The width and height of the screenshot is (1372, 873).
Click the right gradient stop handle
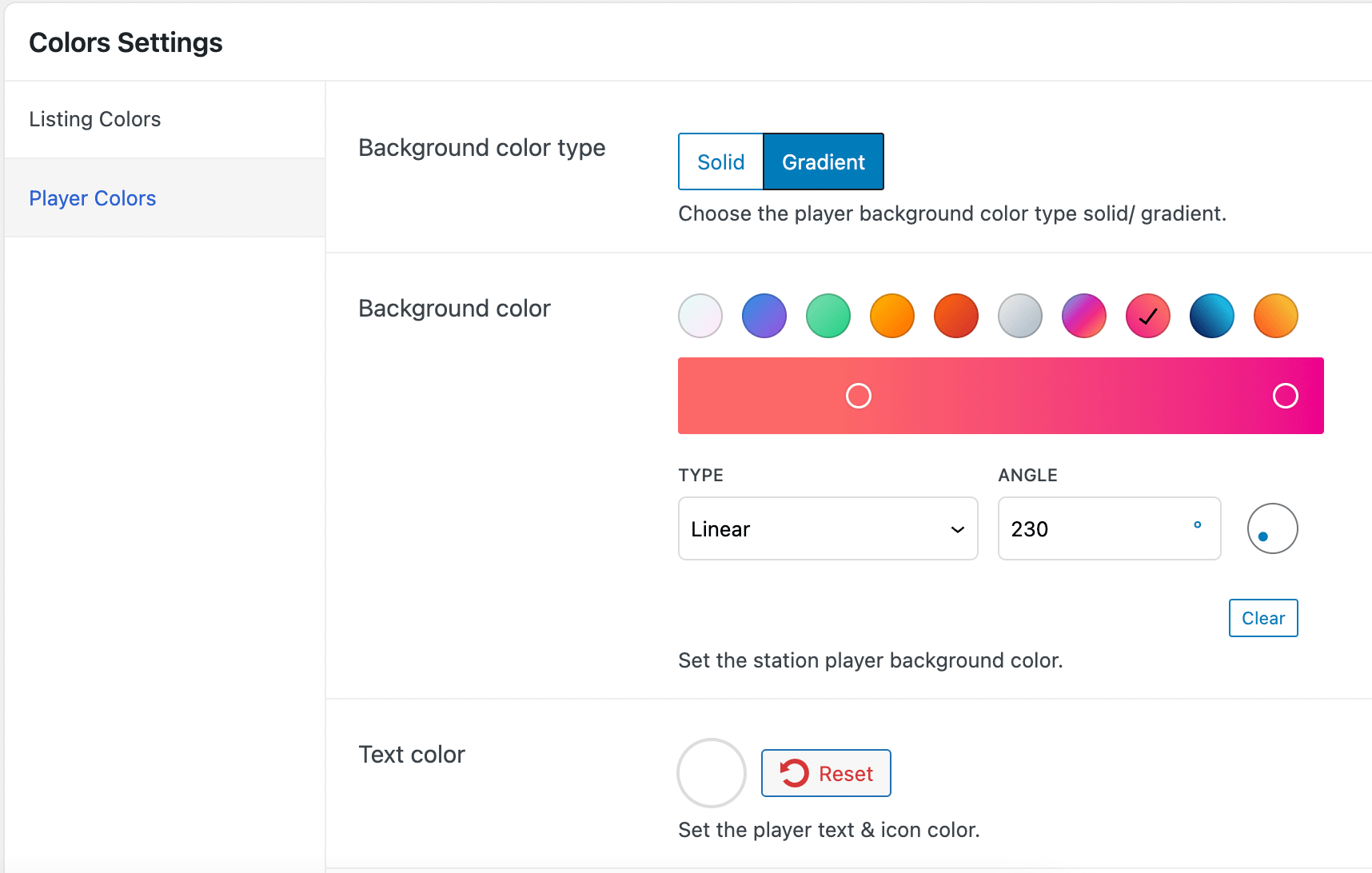point(1286,396)
